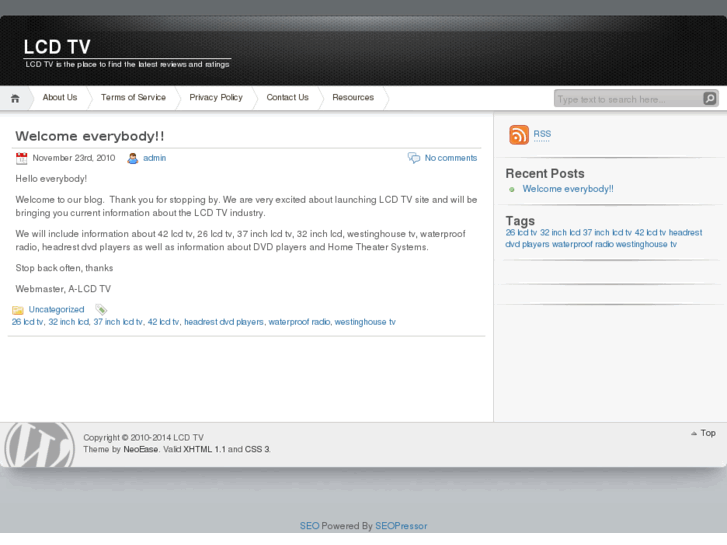Screen dimensions: 727x545
Task: Click the tag label icon
Action: [101, 309]
